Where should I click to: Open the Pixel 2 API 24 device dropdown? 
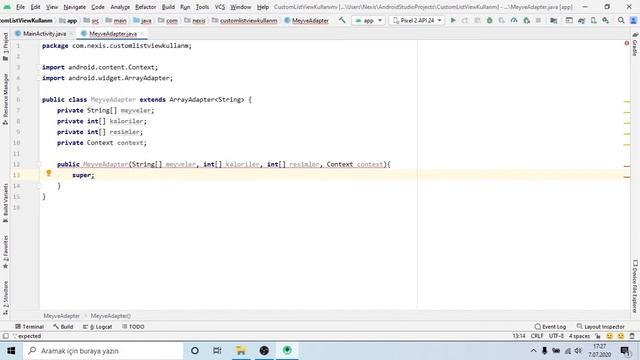click(416, 20)
